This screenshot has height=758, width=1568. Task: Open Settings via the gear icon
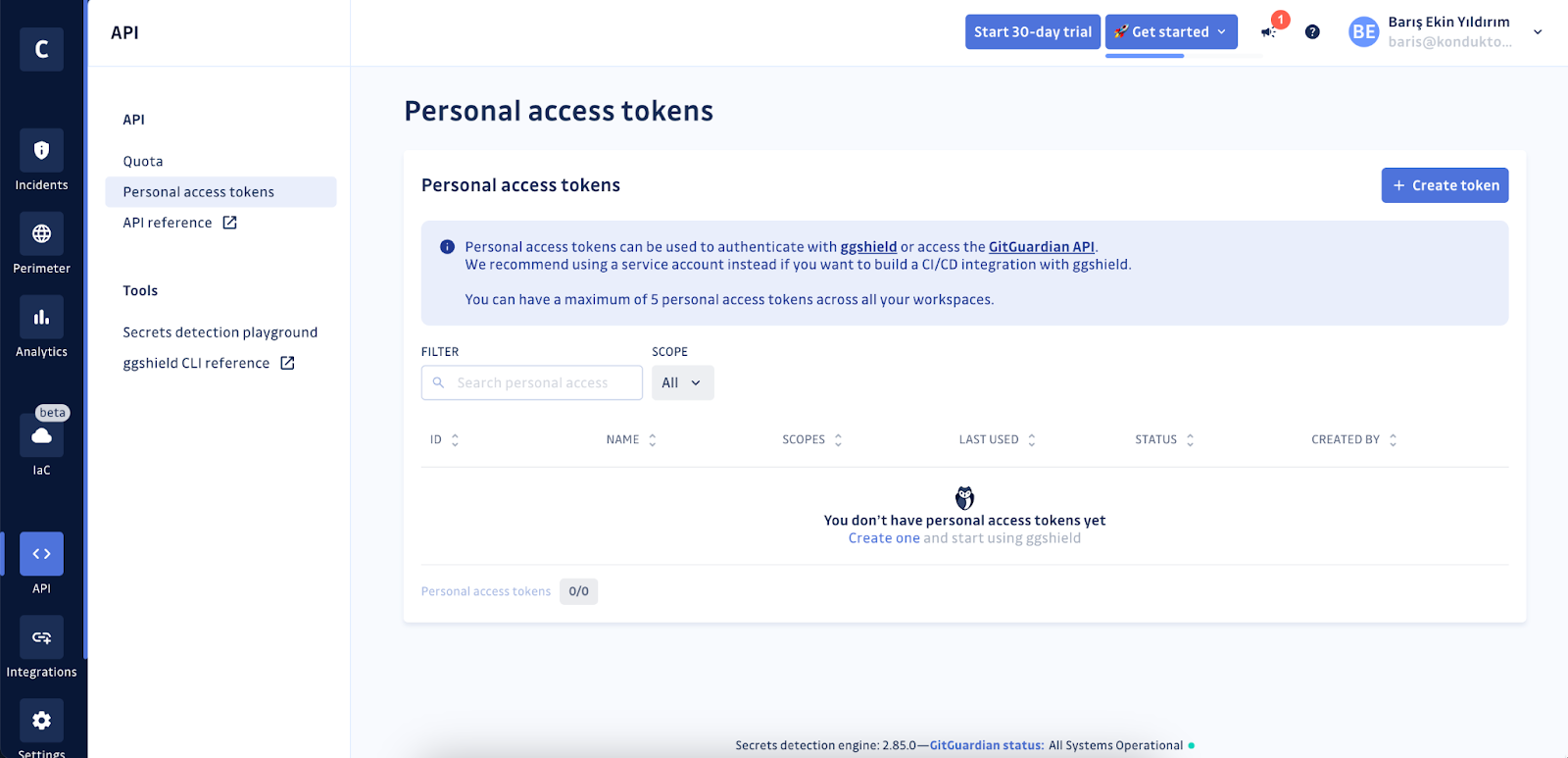[x=41, y=720]
